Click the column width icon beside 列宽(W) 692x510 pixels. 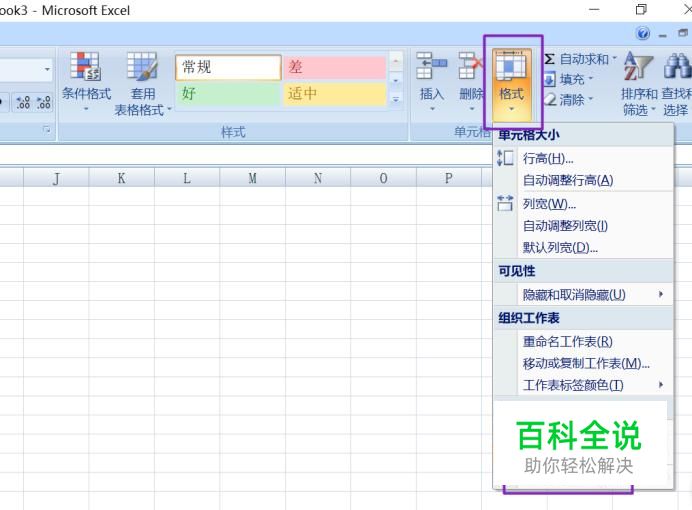coord(505,203)
